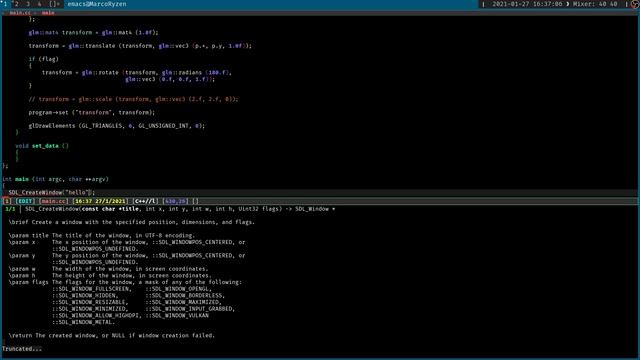Click the [16:37 27/1/2021] modeline time
This screenshot has width=640, height=360.
pos(100,201)
